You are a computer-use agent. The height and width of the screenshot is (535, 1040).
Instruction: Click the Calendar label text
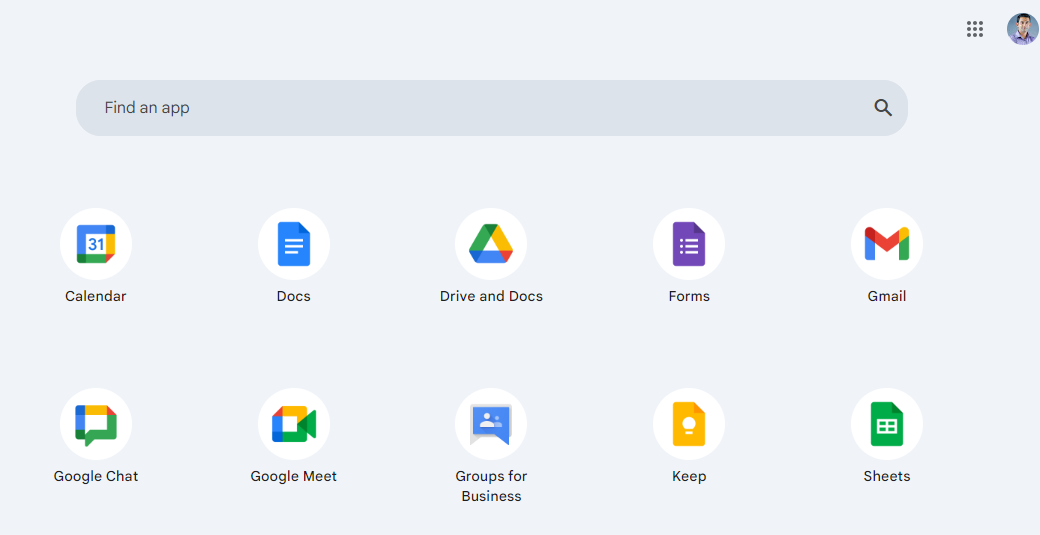(96, 296)
